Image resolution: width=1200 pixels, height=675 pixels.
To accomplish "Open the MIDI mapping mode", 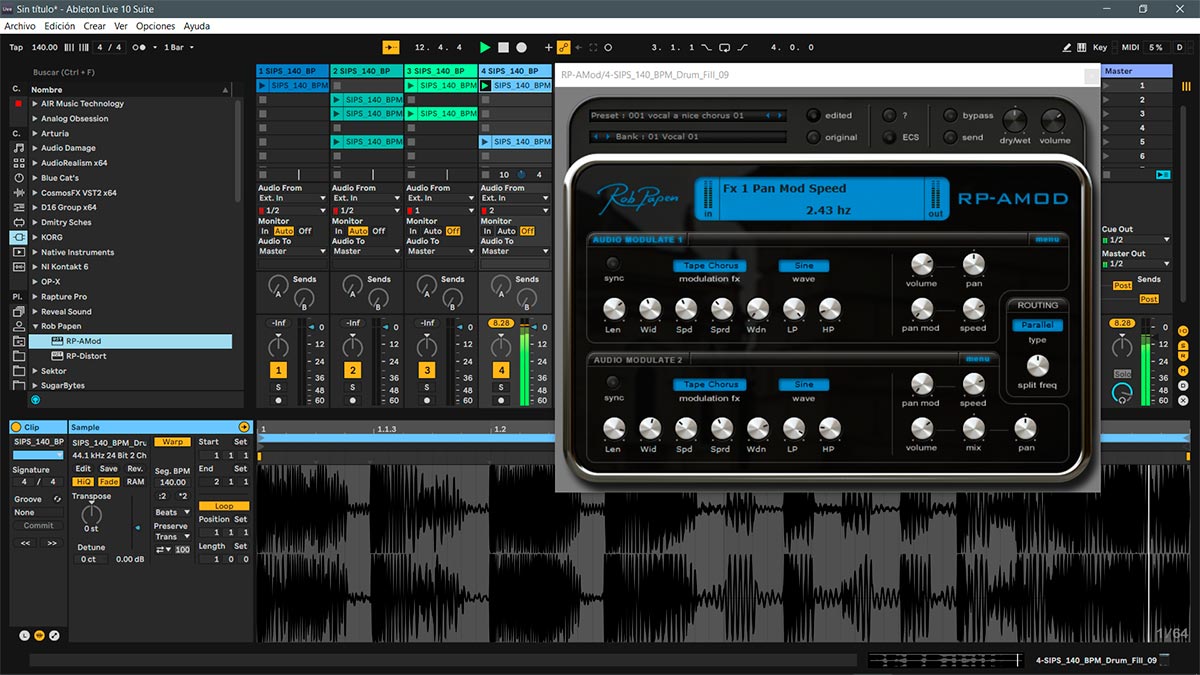I will click(x=1130, y=47).
